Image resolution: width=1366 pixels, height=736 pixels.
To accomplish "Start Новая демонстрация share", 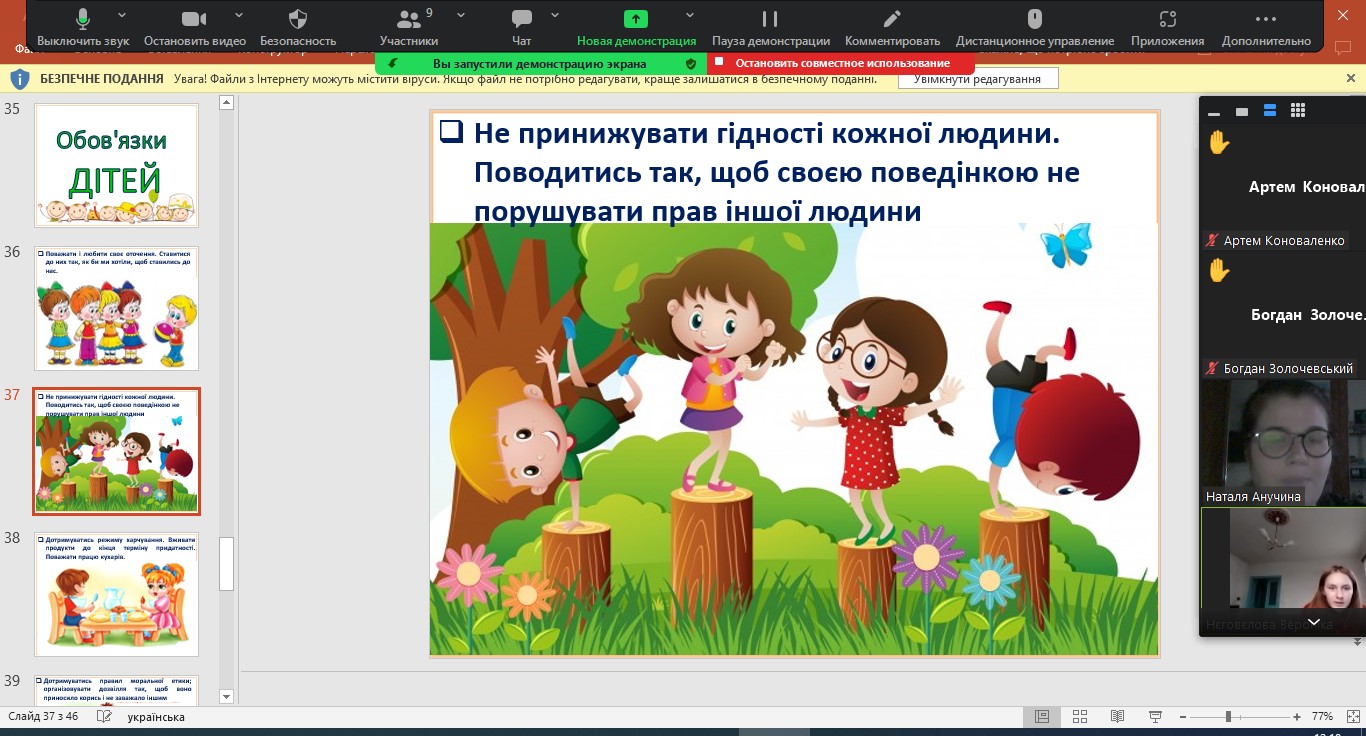I will click(x=636, y=27).
